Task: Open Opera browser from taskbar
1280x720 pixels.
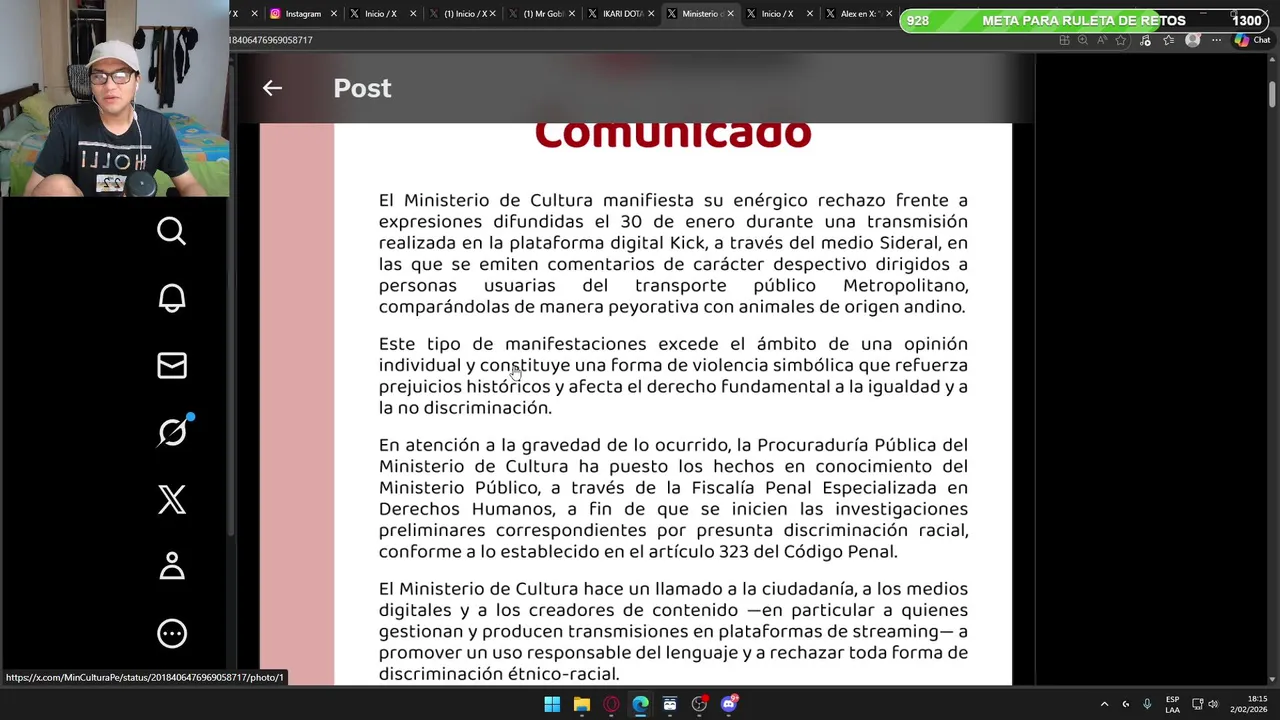Action: (x=611, y=704)
